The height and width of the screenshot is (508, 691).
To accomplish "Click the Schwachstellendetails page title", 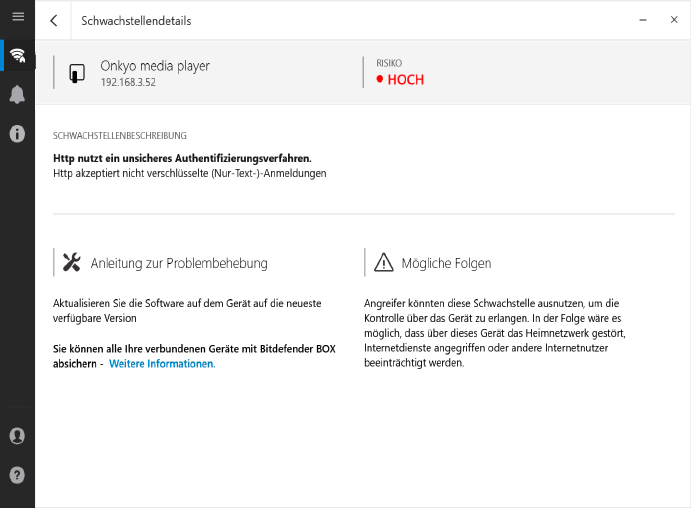I will [x=136, y=21].
